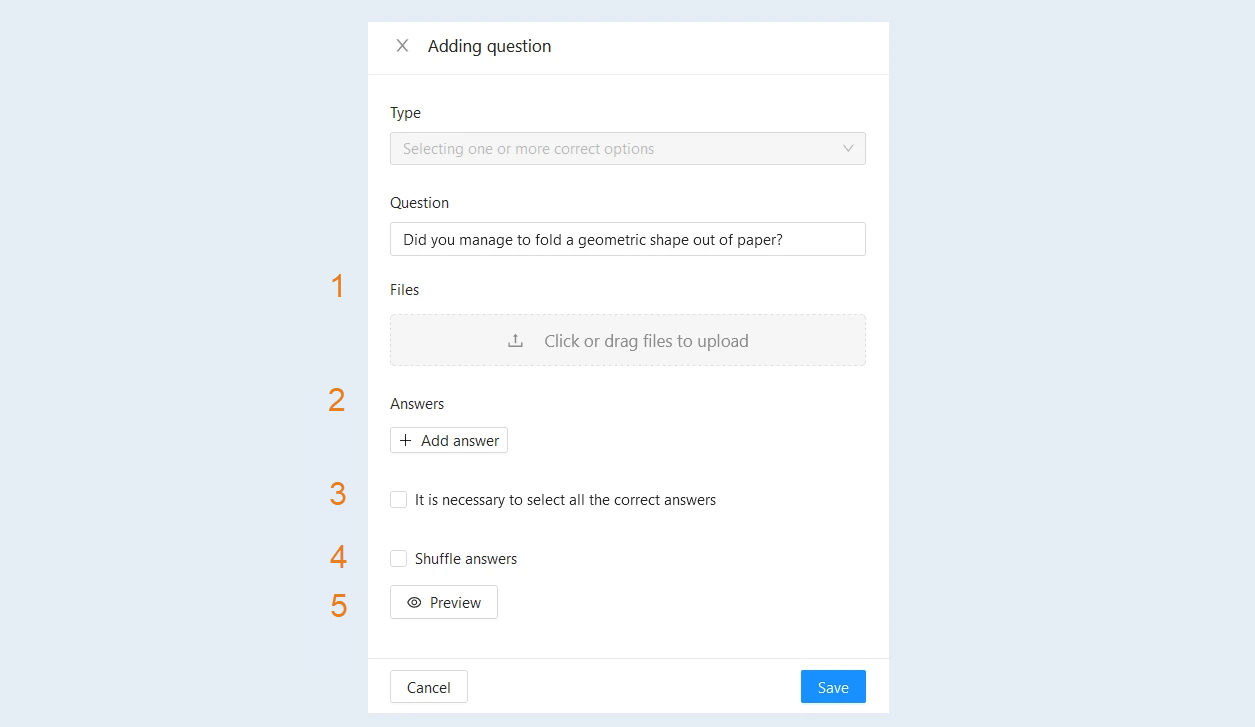This screenshot has height=727, width=1255.
Task: Click the "Shuffle answers" label text
Action: (466, 559)
